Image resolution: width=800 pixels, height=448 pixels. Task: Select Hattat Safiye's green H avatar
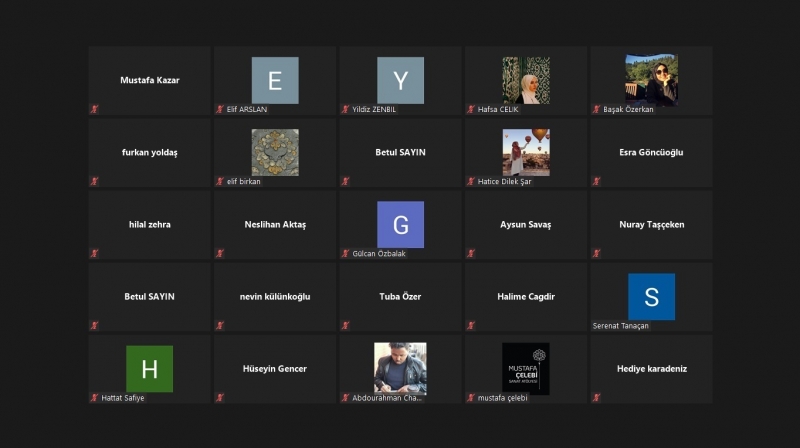coord(149,368)
